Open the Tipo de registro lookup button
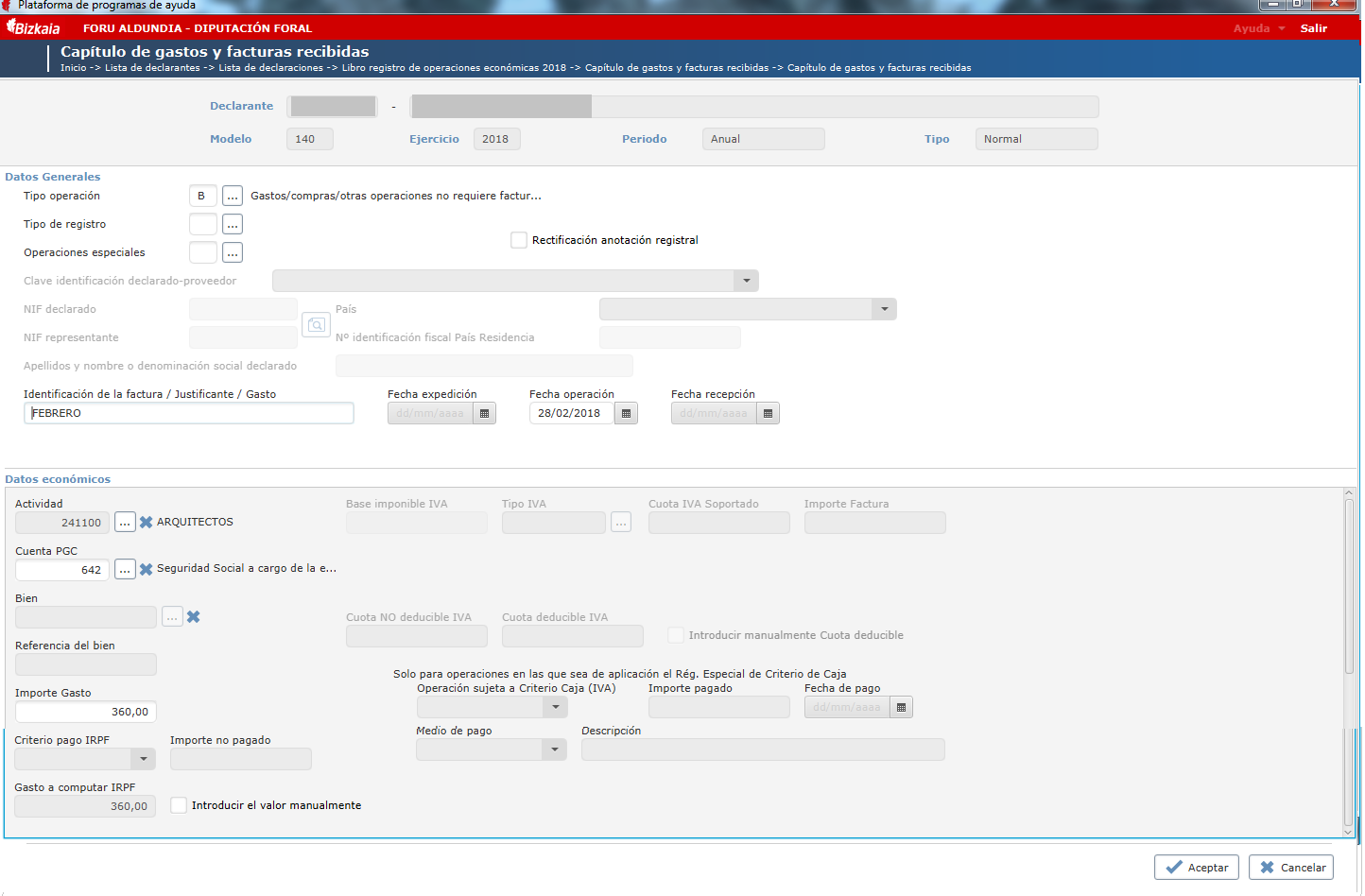The width and height of the screenshot is (1365, 896). [233, 224]
